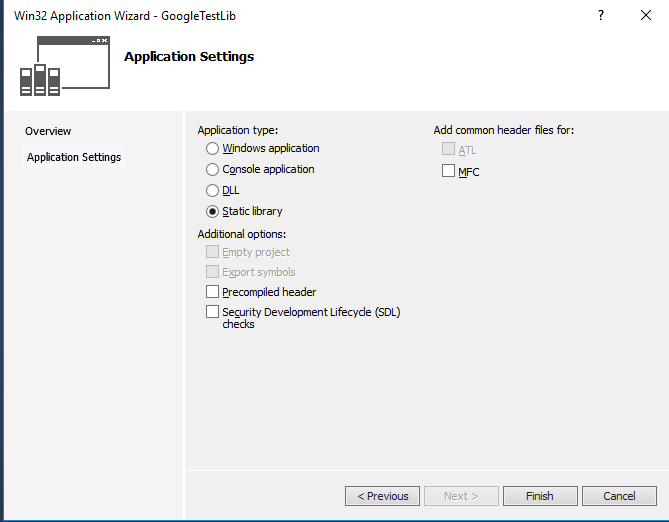Click the Application Settings heading text

coord(189,57)
